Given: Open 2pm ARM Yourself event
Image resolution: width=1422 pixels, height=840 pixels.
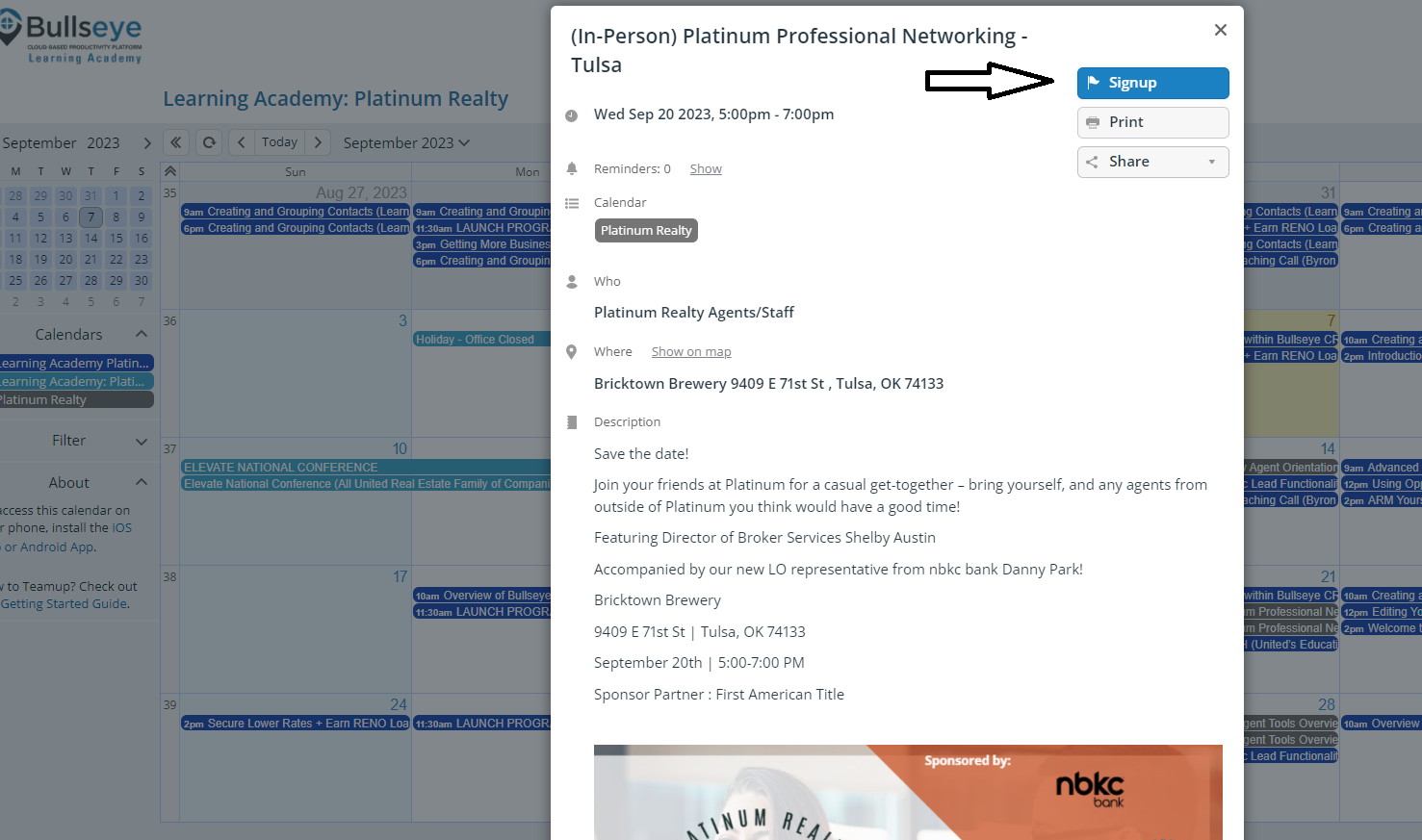Looking at the screenshot, I should click(x=1381, y=500).
